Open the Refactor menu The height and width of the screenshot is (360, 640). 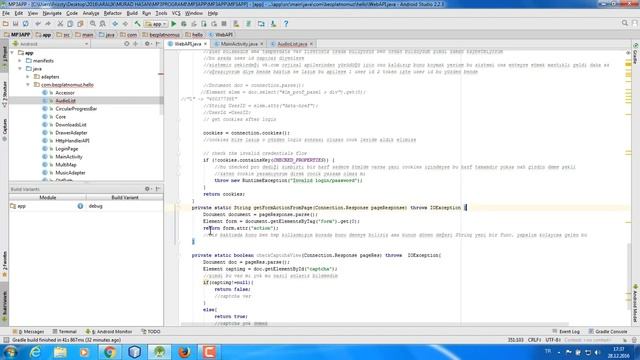tap(113, 13)
